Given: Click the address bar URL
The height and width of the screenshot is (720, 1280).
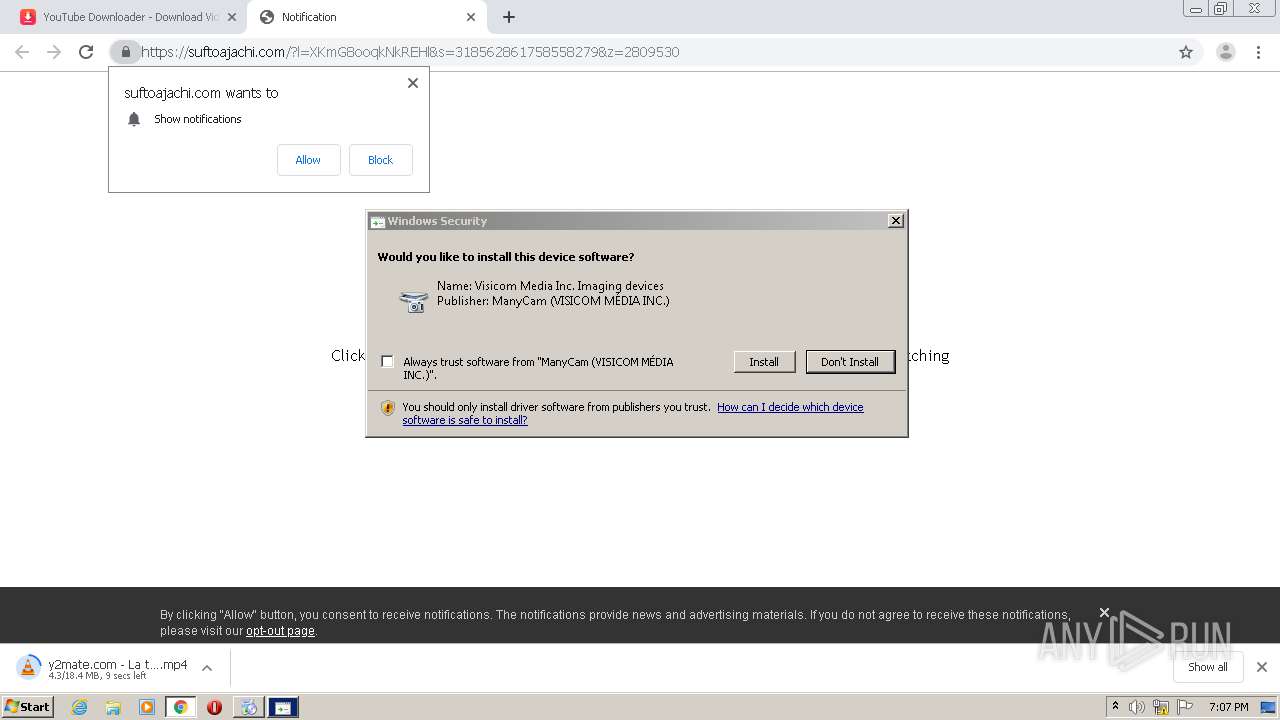Looking at the screenshot, I should click(x=410, y=52).
